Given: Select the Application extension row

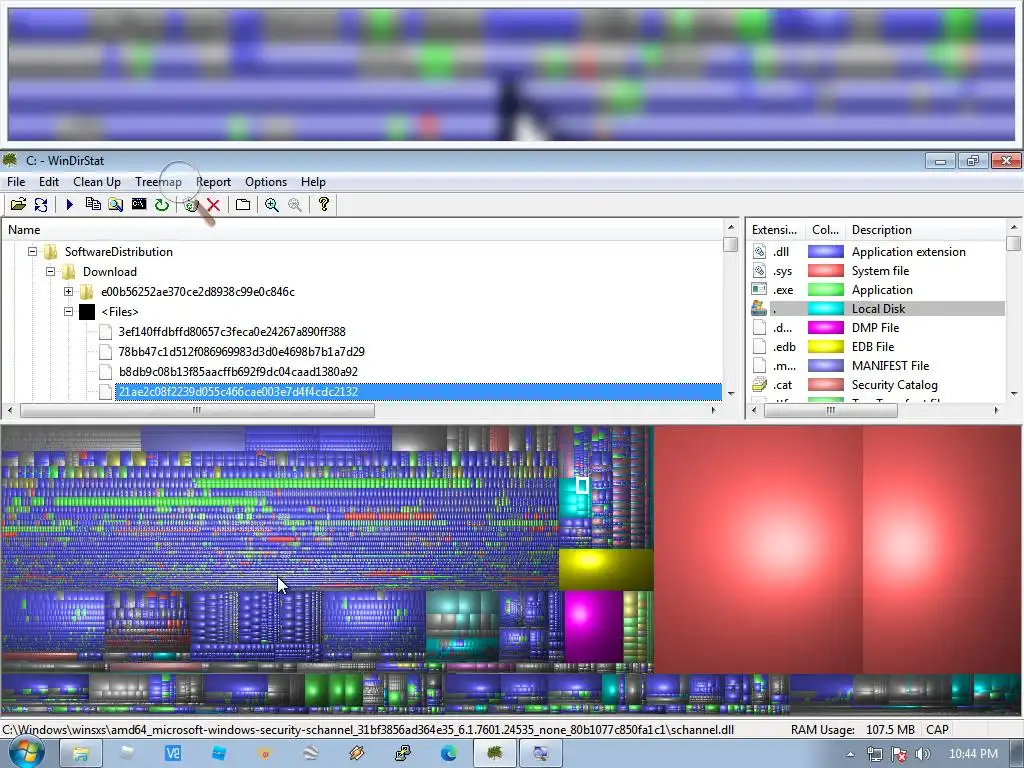Looking at the screenshot, I should (x=877, y=251).
